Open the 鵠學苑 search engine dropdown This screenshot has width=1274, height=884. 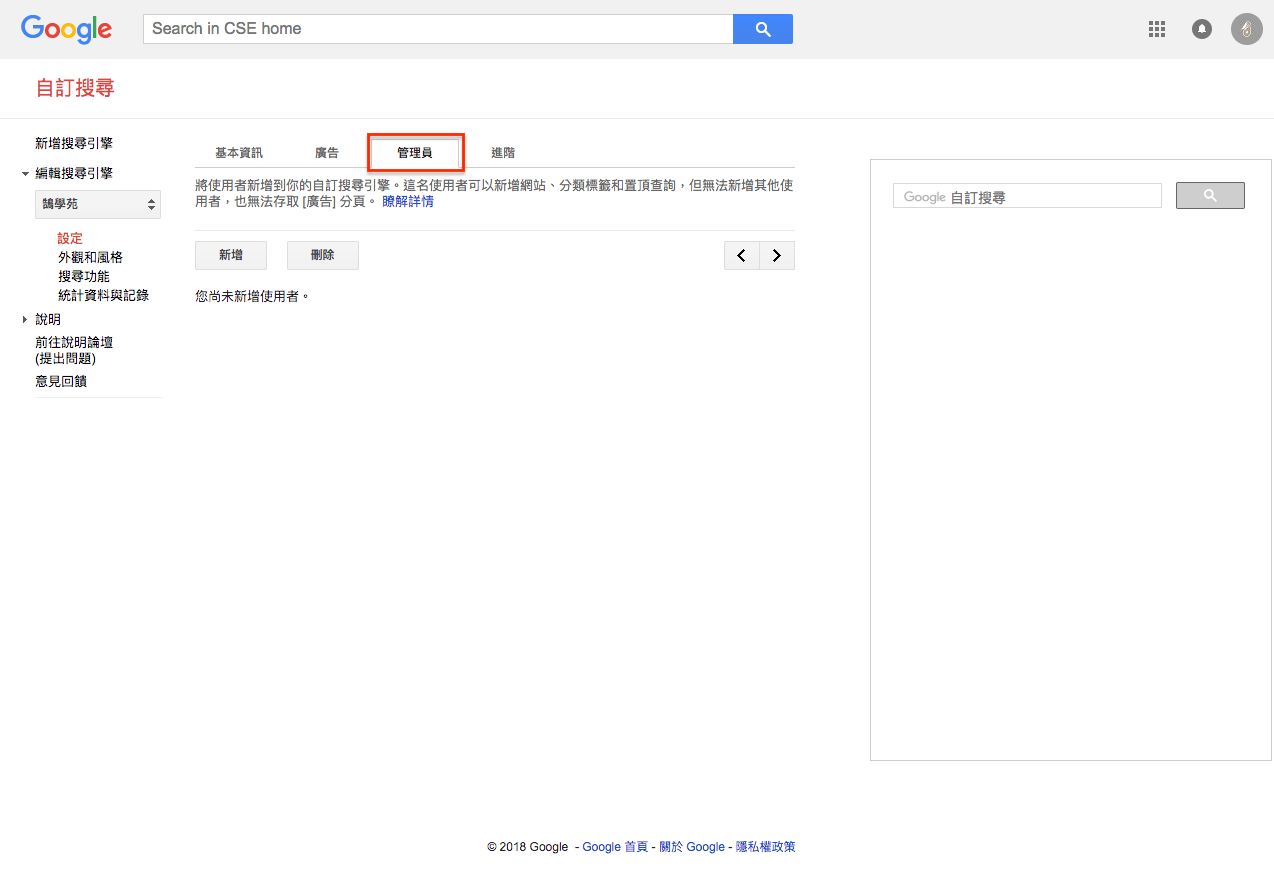97,204
